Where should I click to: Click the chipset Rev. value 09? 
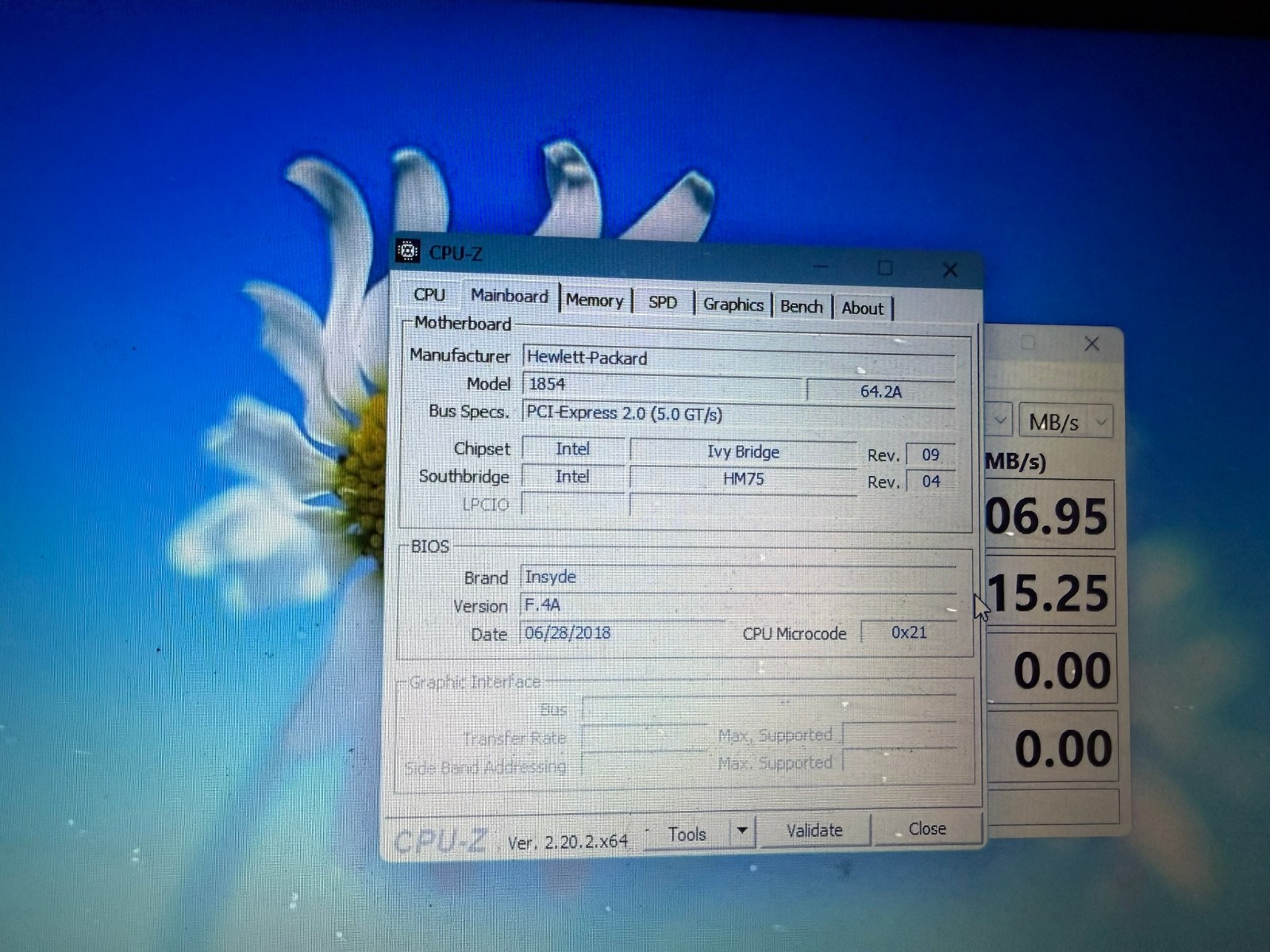(x=930, y=455)
